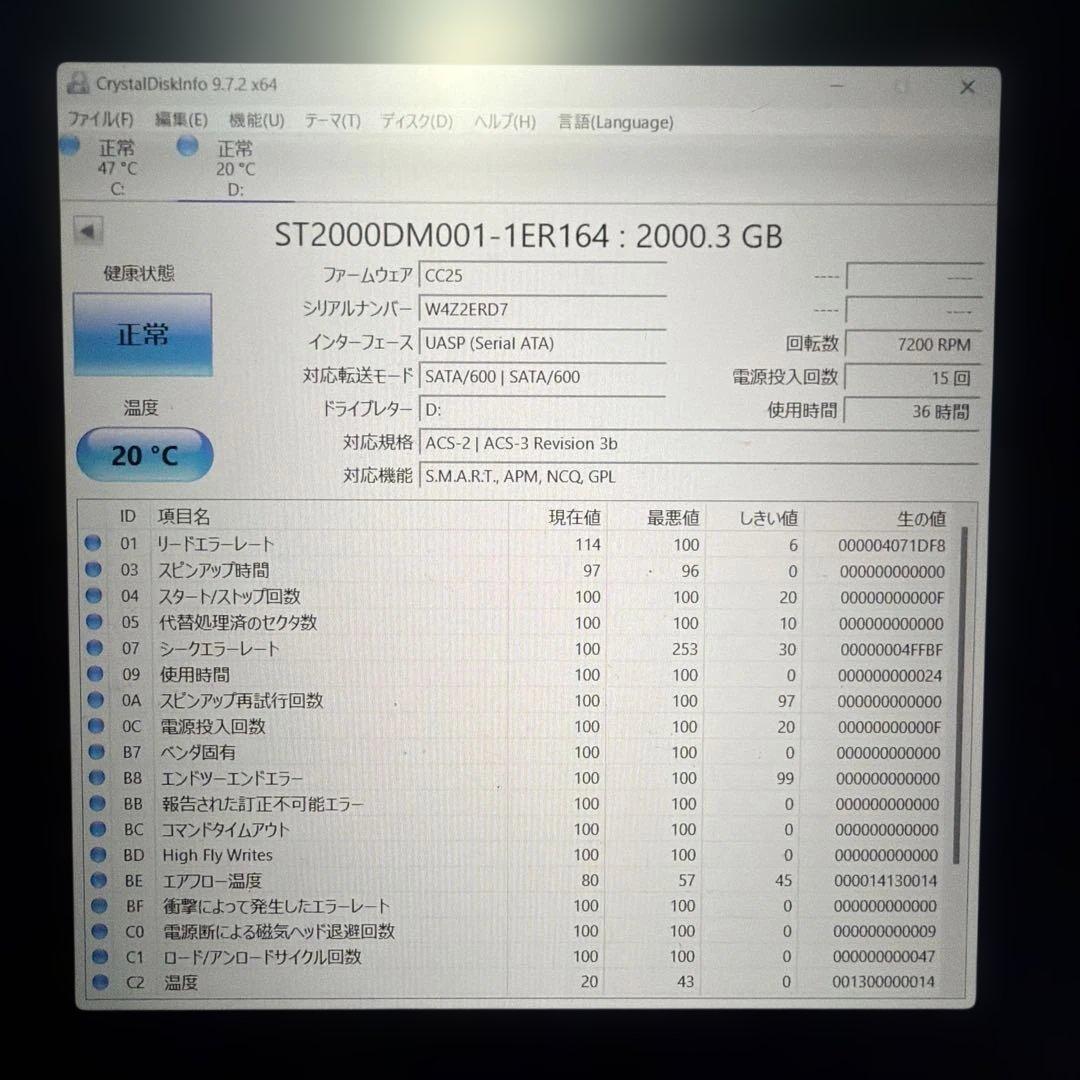
Task: Click the serial number field W4Z2ERD7
Action: (x=543, y=309)
